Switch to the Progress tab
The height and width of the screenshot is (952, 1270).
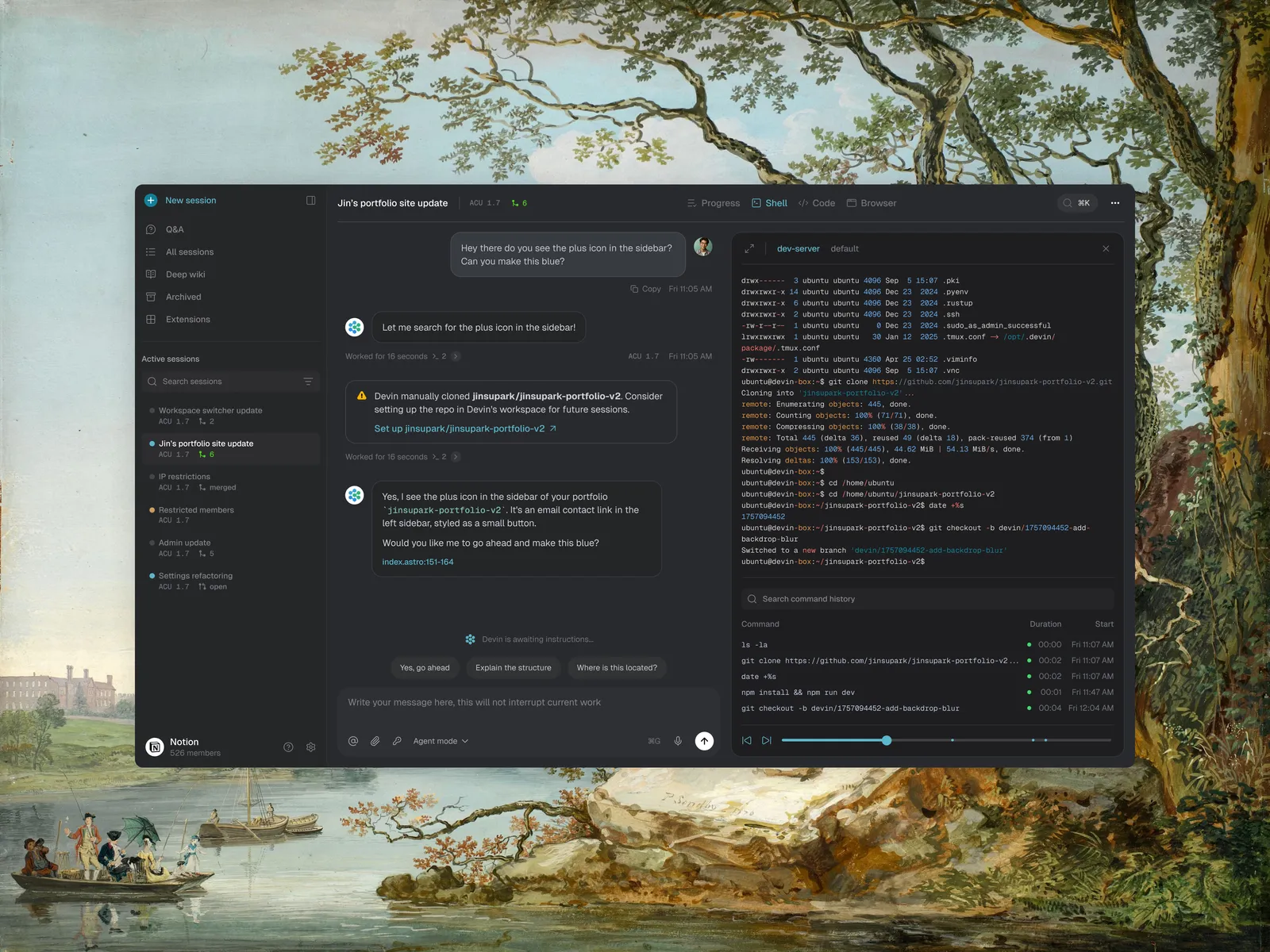click(x=713, y=203)
